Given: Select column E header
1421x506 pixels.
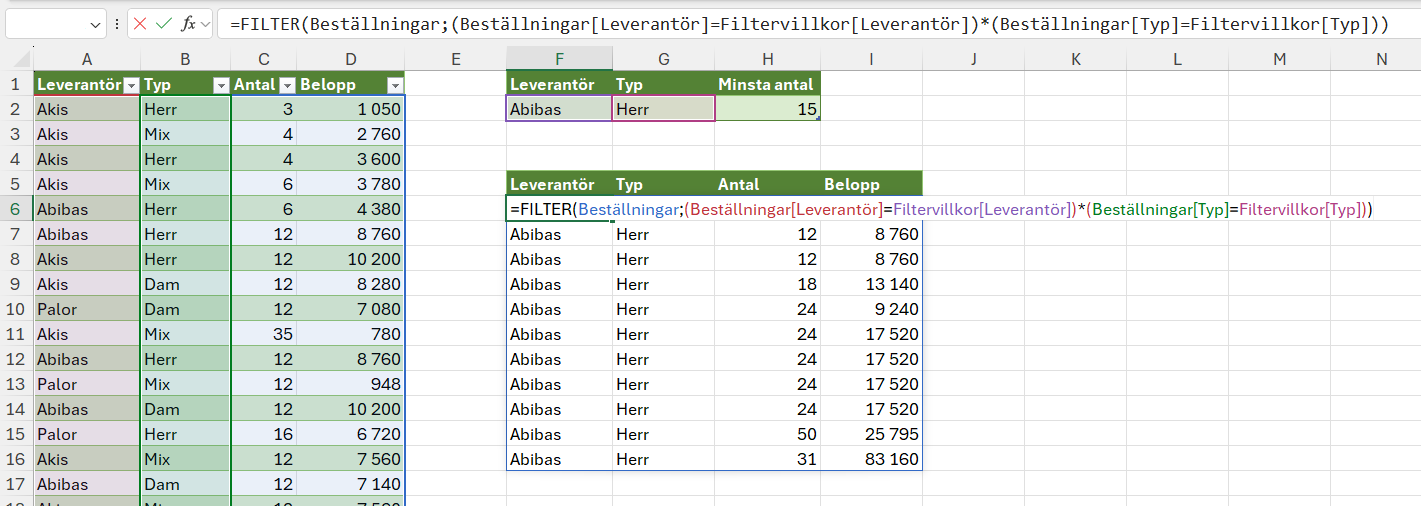Looking at the screenshot, I should click(455, 59).
